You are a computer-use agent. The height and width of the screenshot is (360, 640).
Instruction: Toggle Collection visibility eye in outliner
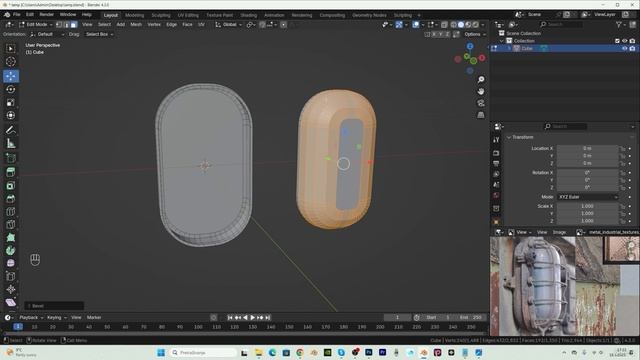point(624,41)
